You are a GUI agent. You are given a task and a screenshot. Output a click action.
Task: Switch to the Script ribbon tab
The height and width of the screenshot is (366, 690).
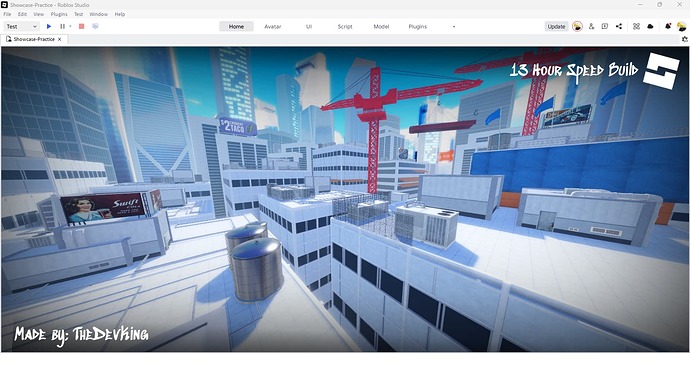point(345,26)
